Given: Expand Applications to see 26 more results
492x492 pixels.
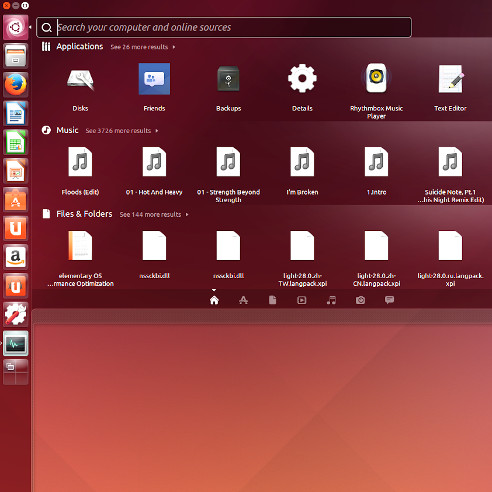Looking at the screenshot, I should [143, 47].
